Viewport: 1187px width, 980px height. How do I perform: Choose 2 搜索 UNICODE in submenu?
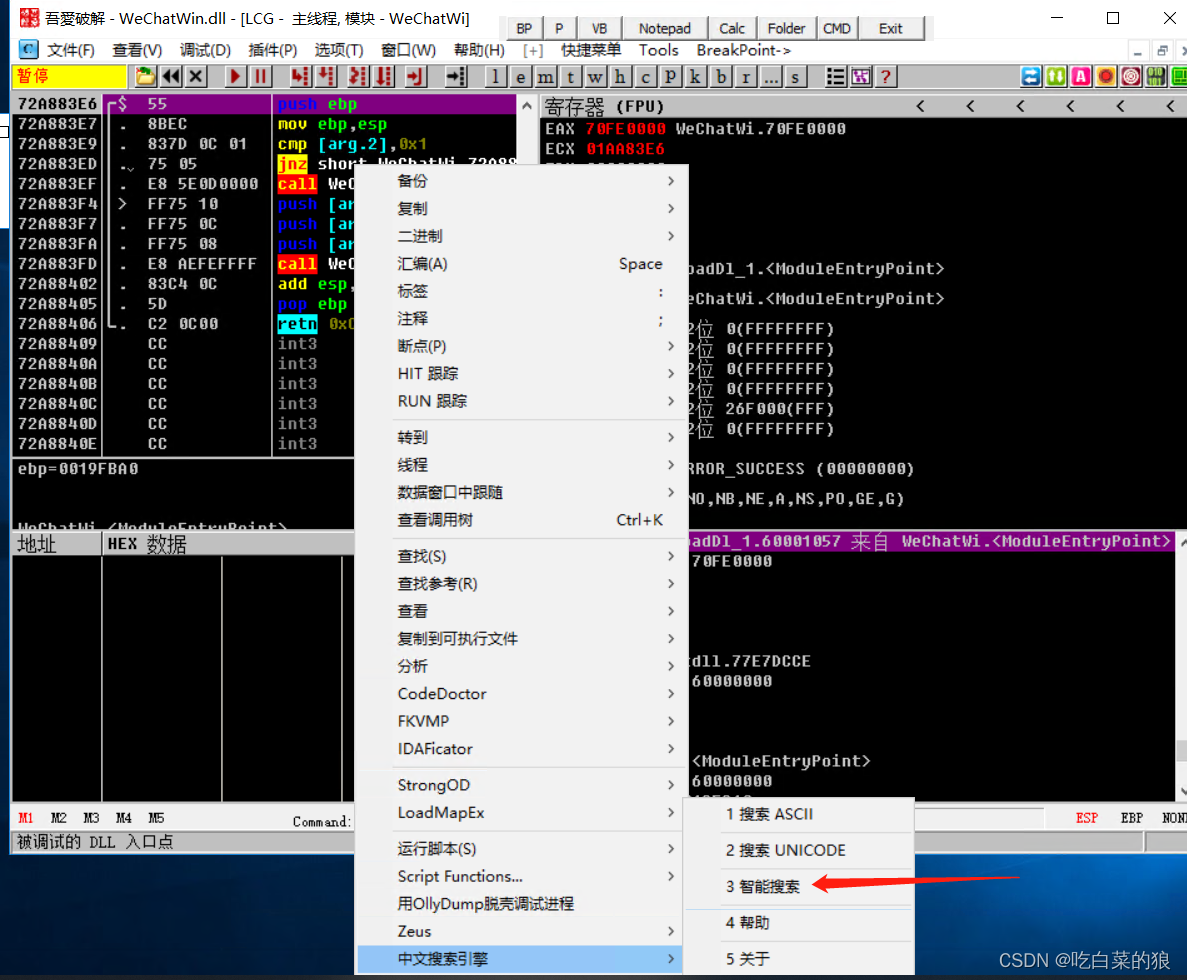point(799,851)
